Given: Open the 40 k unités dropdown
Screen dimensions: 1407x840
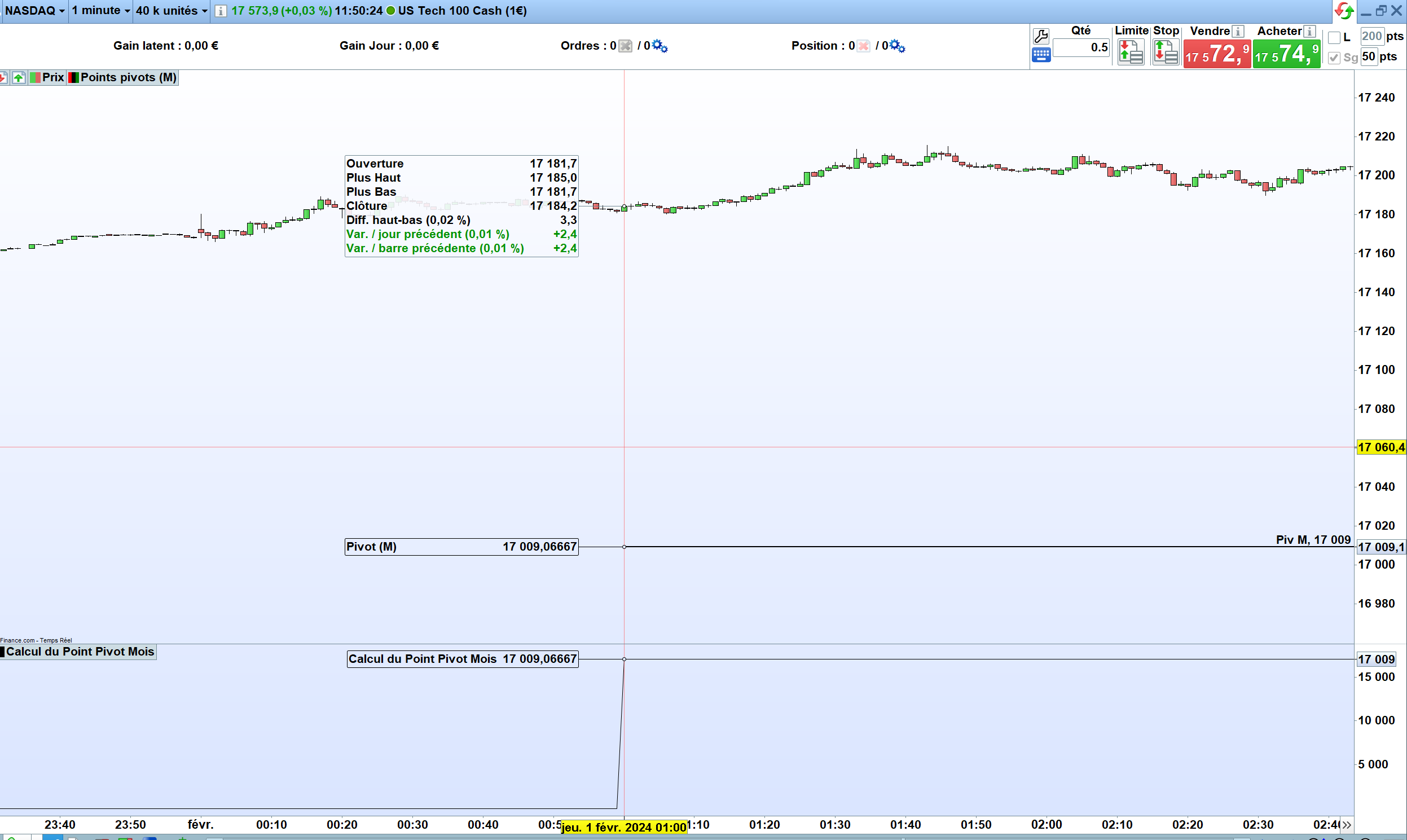Looking at the screenshot, I should coord(172,11).
